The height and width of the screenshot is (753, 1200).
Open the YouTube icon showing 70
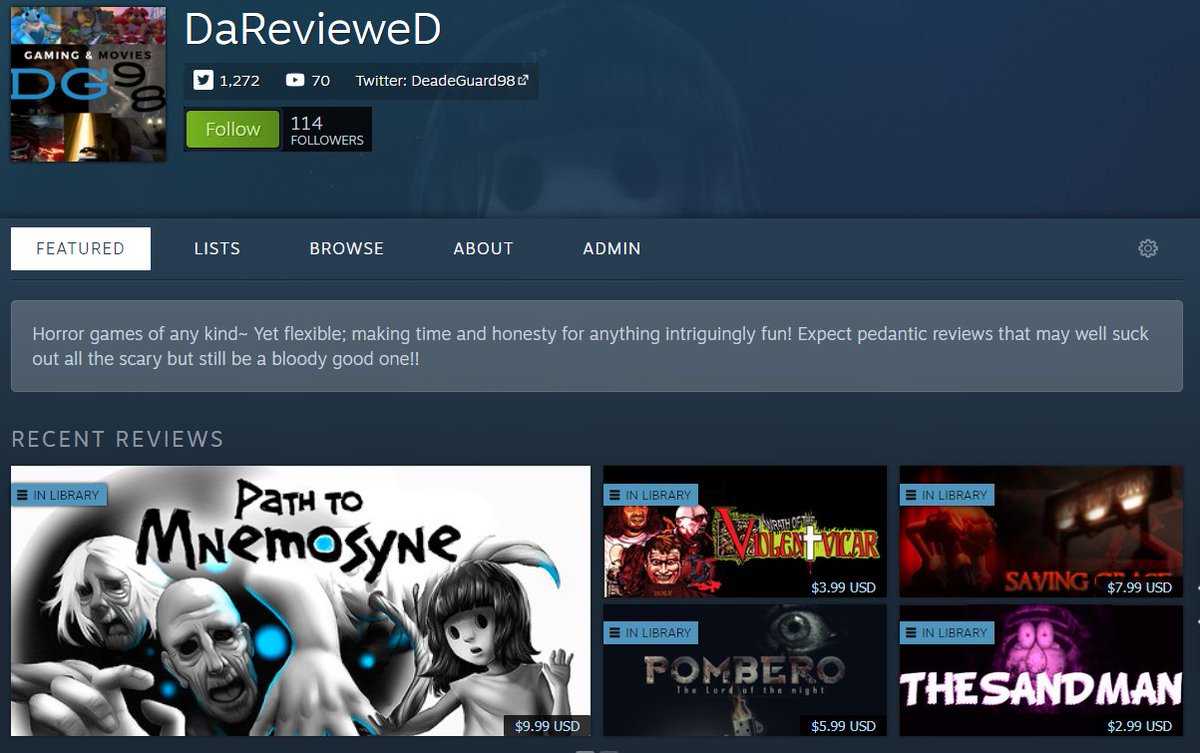tap(295, 81)
